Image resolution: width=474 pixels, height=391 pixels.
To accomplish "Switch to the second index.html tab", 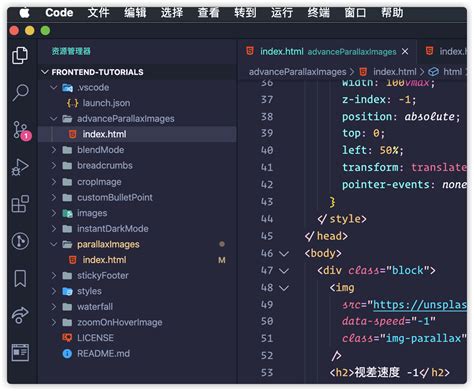I will pos(447,51).
